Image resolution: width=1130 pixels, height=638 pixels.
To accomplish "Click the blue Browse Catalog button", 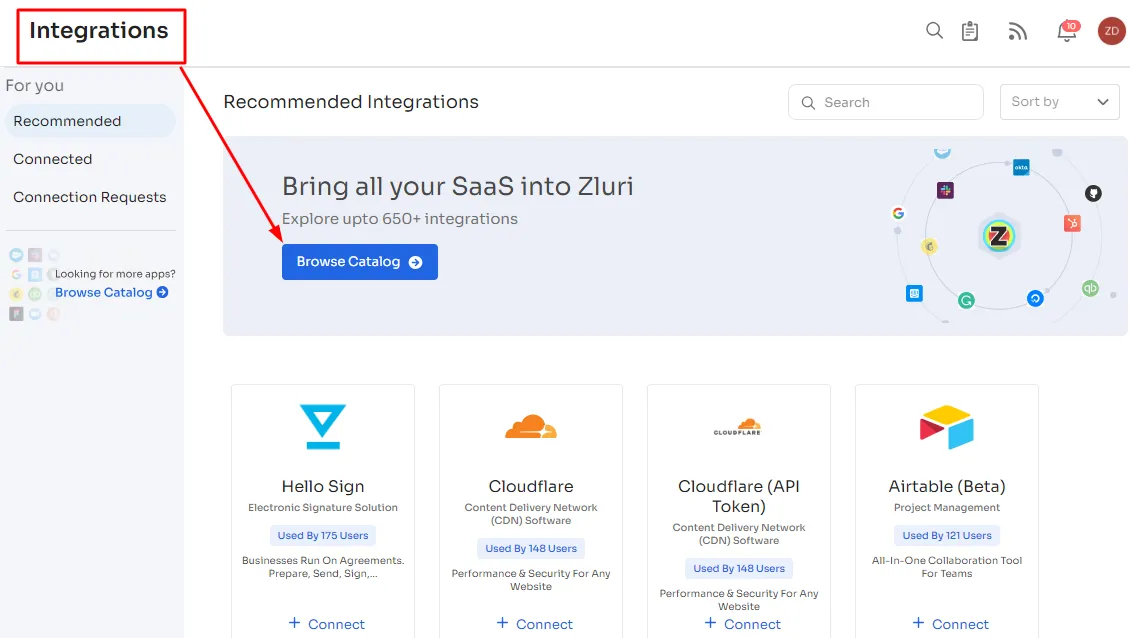I will click(360, 262).
